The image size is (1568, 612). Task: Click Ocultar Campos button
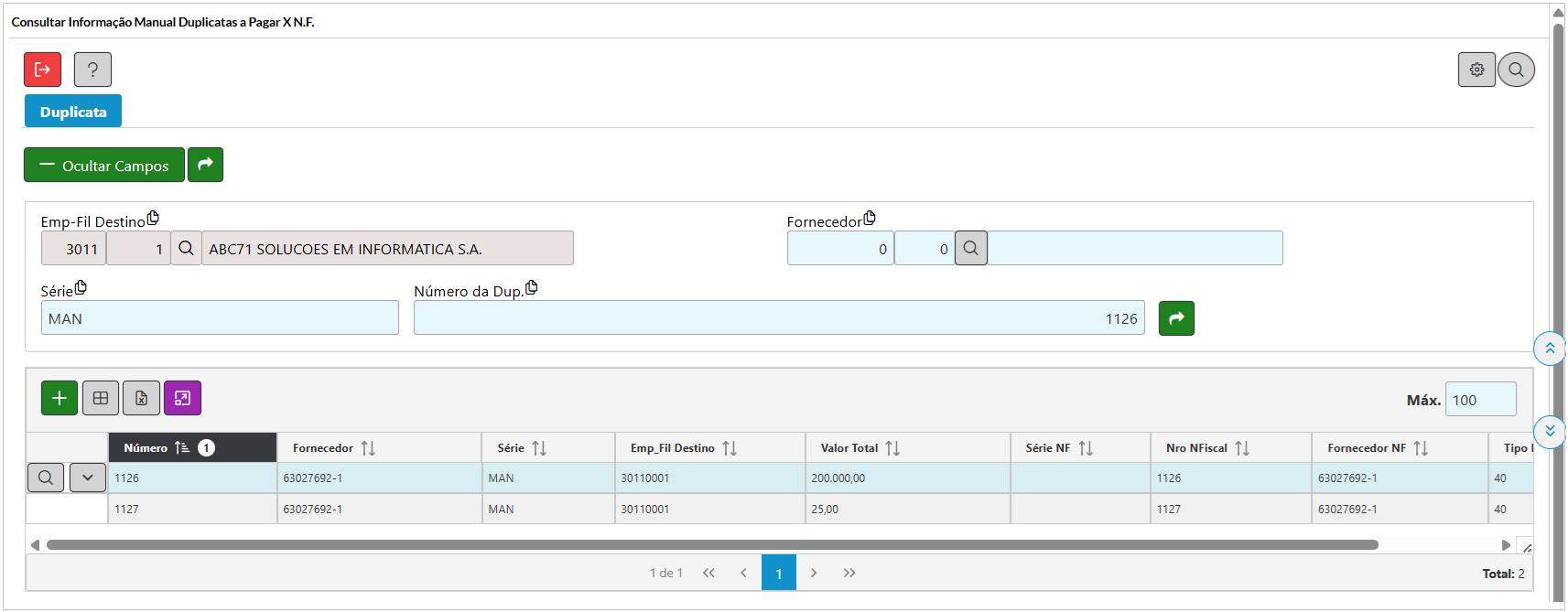pyautogui.click(x=104, y=166)
